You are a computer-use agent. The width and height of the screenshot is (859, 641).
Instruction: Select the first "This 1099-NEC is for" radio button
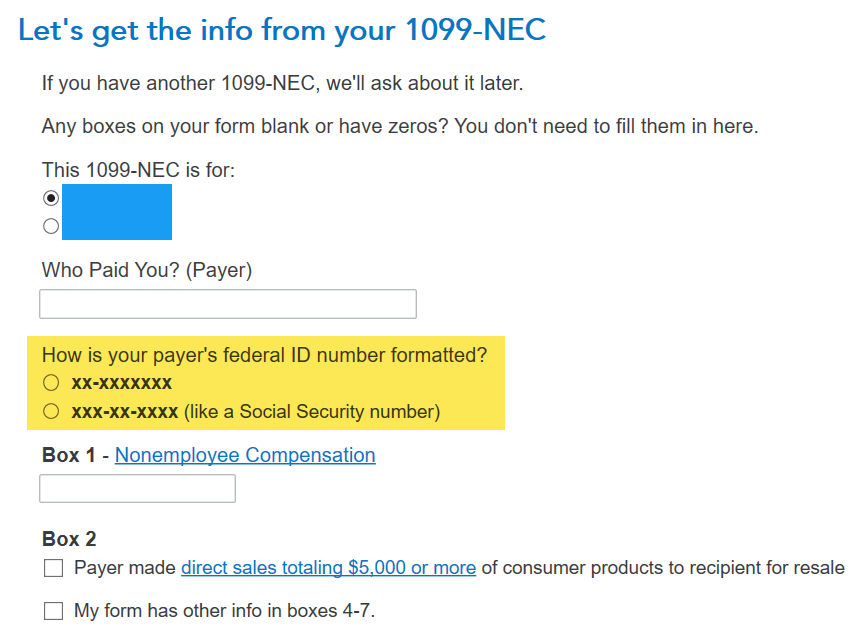pyautogui.click(x=51, y=198)
